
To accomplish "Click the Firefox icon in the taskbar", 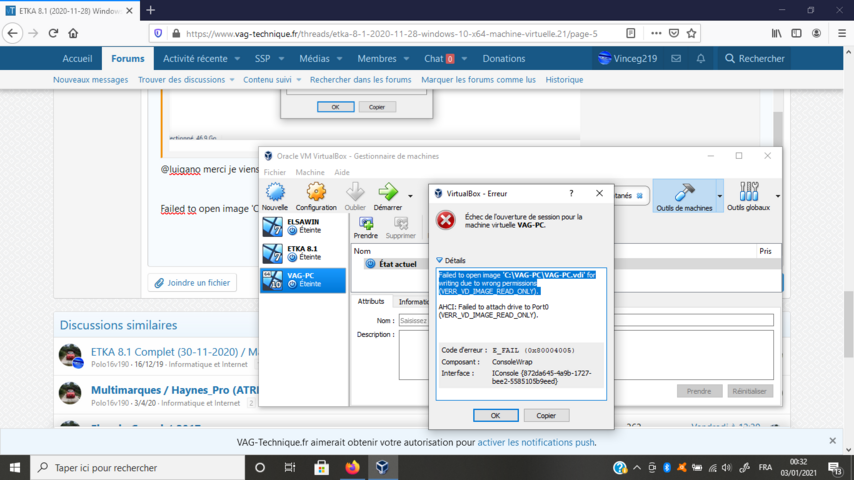I will click(352, 467).
